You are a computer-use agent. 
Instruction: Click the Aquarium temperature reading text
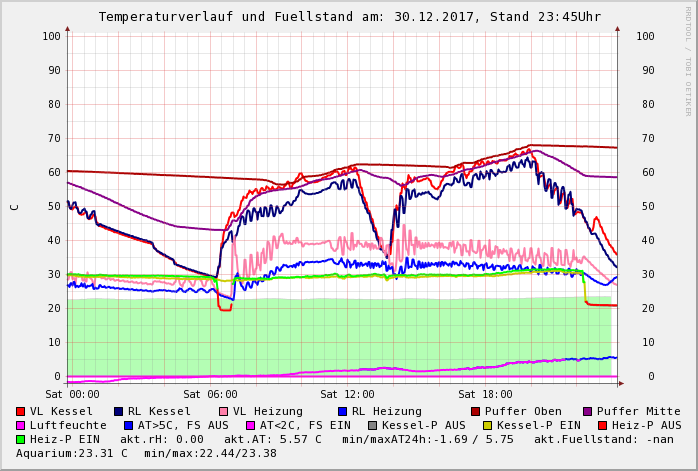click(72, 453)
